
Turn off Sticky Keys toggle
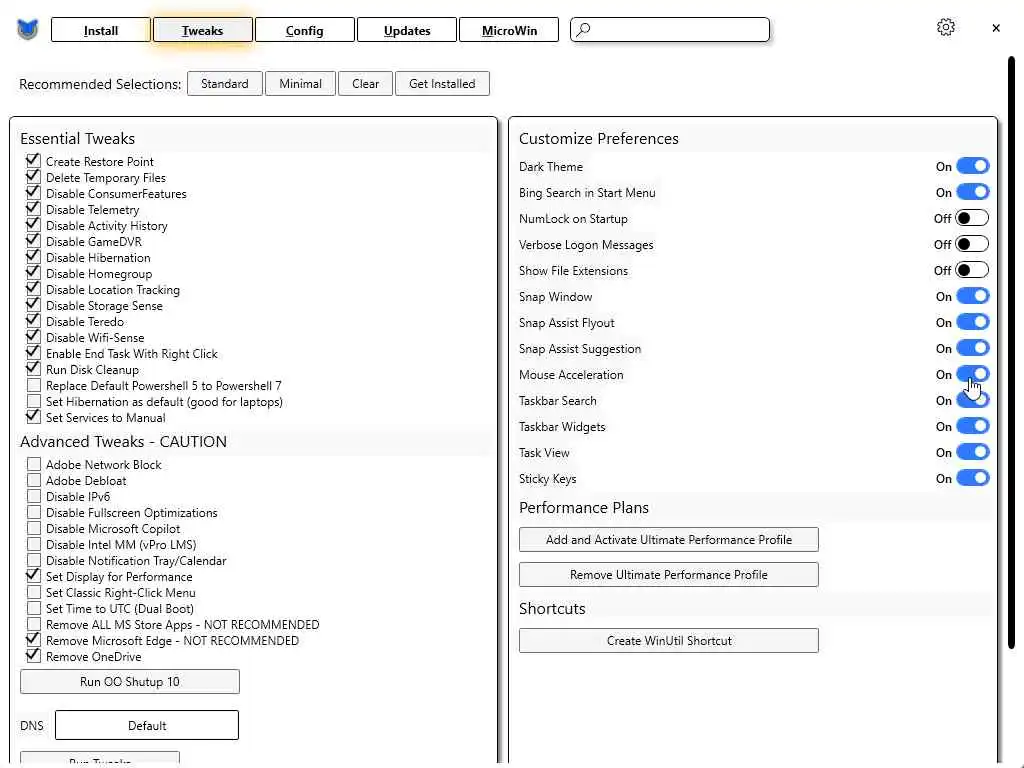tap(972, 478)
